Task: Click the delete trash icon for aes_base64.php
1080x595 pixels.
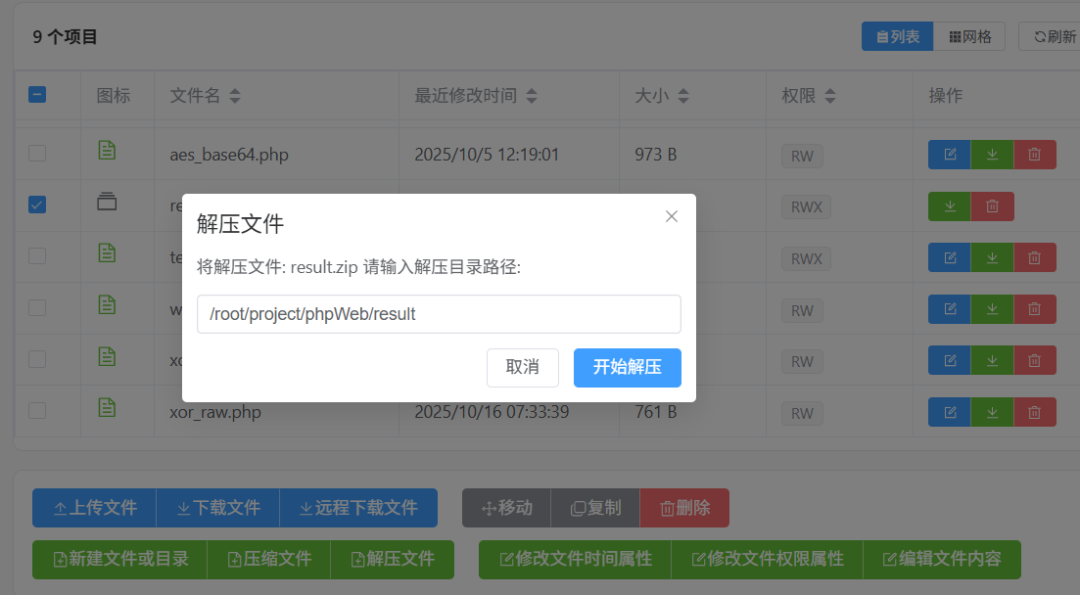Action: pyautogui.click(x=1035, y=154)
